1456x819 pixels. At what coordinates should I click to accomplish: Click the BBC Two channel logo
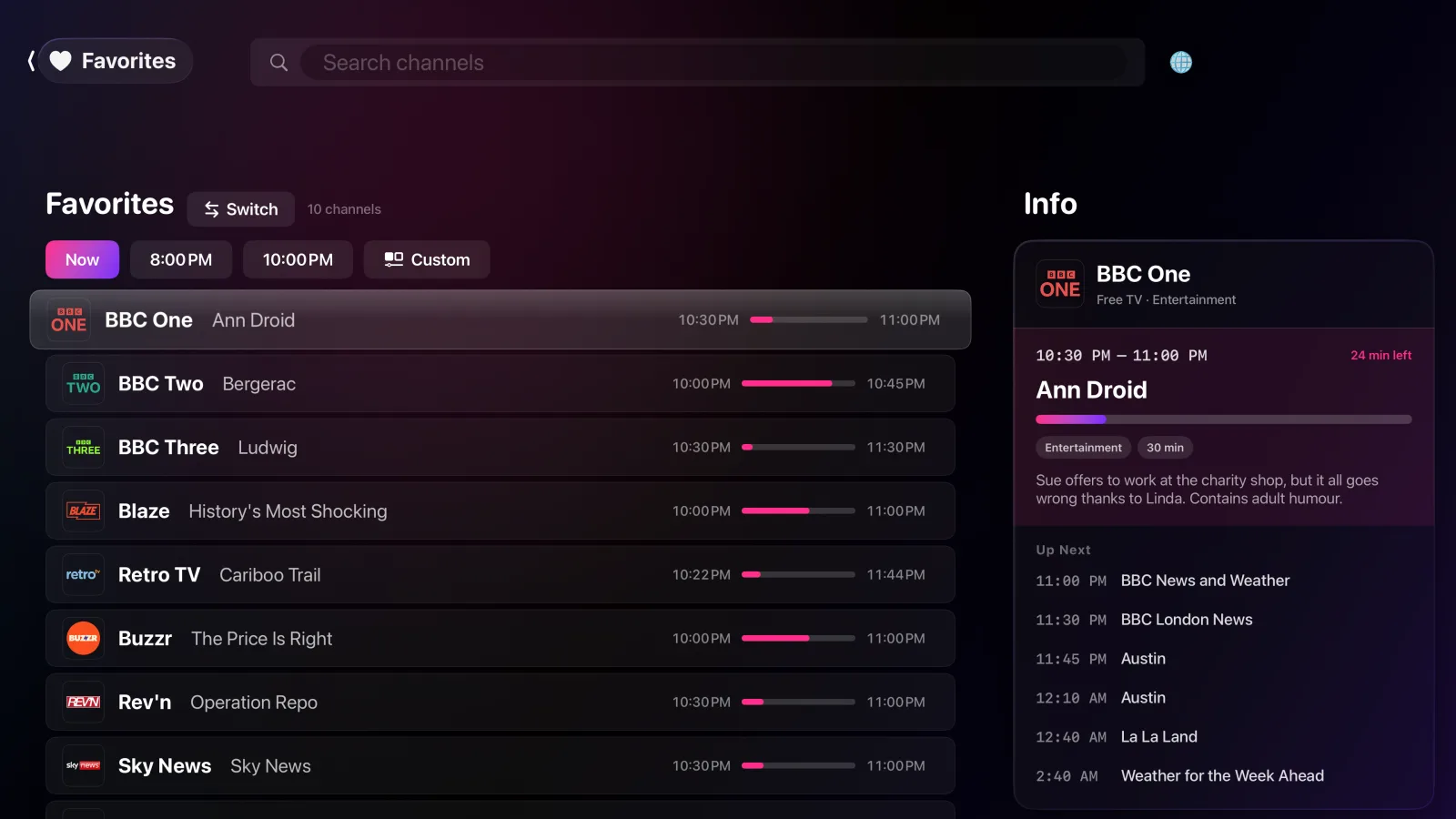[84, 384]
